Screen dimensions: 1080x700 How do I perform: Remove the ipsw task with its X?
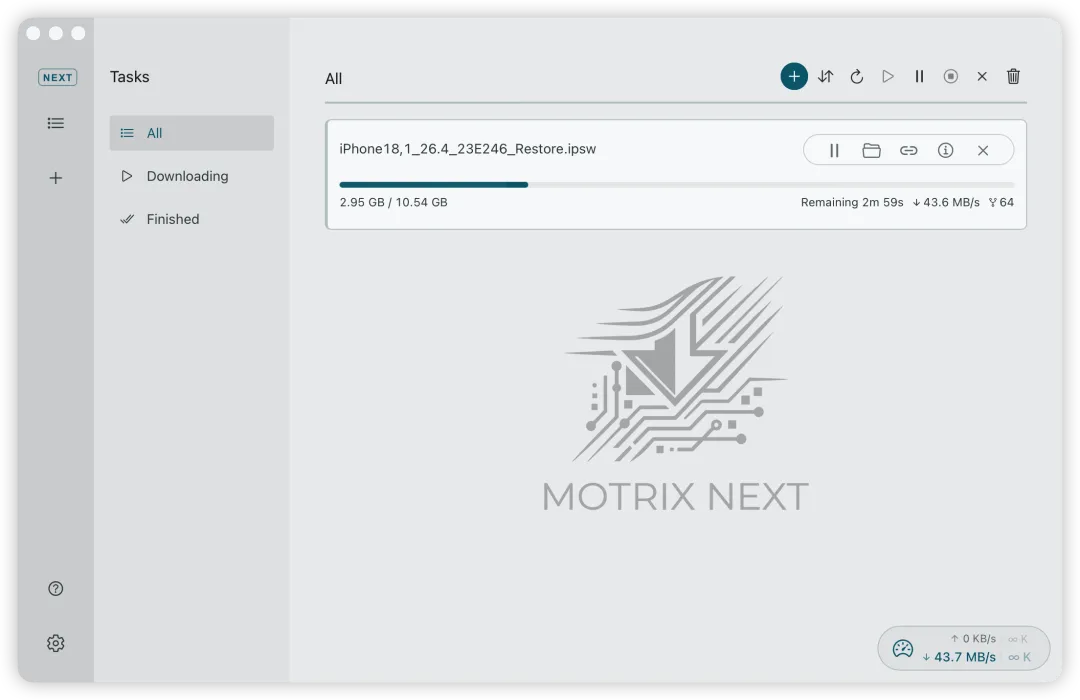[x=983, y=150]
